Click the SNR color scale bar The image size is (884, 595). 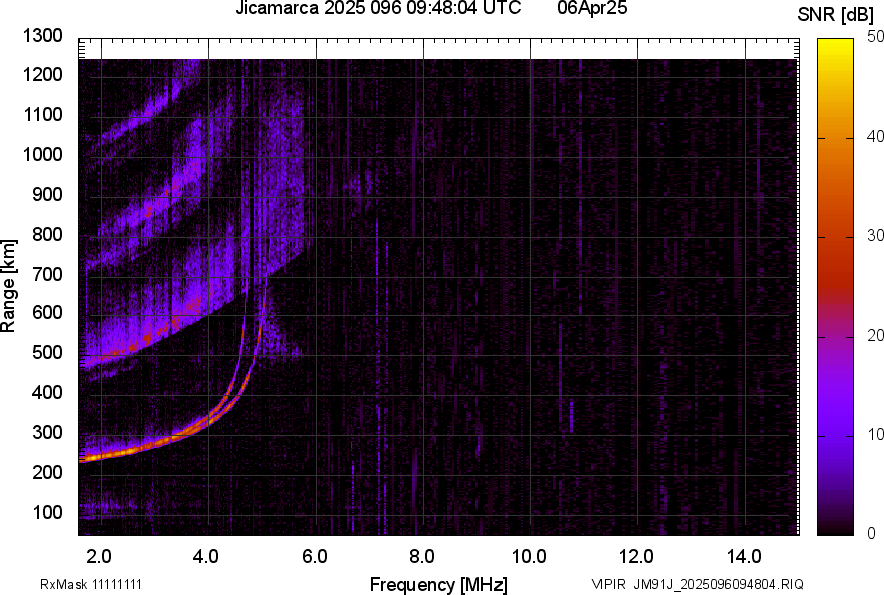click(x=835, y=287)
